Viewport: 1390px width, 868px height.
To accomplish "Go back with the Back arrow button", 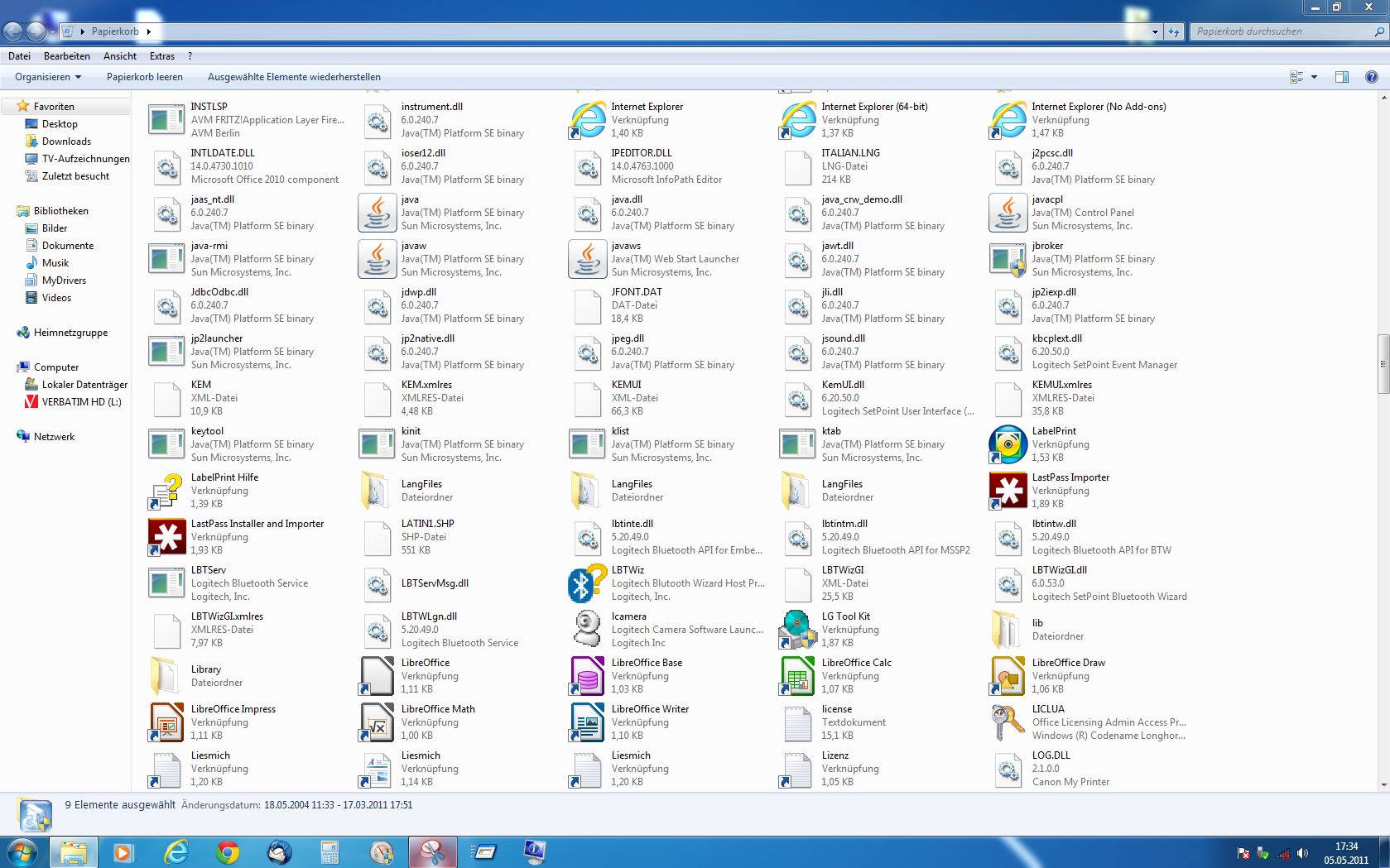I will pyautogui.click(x=13, y=31).
